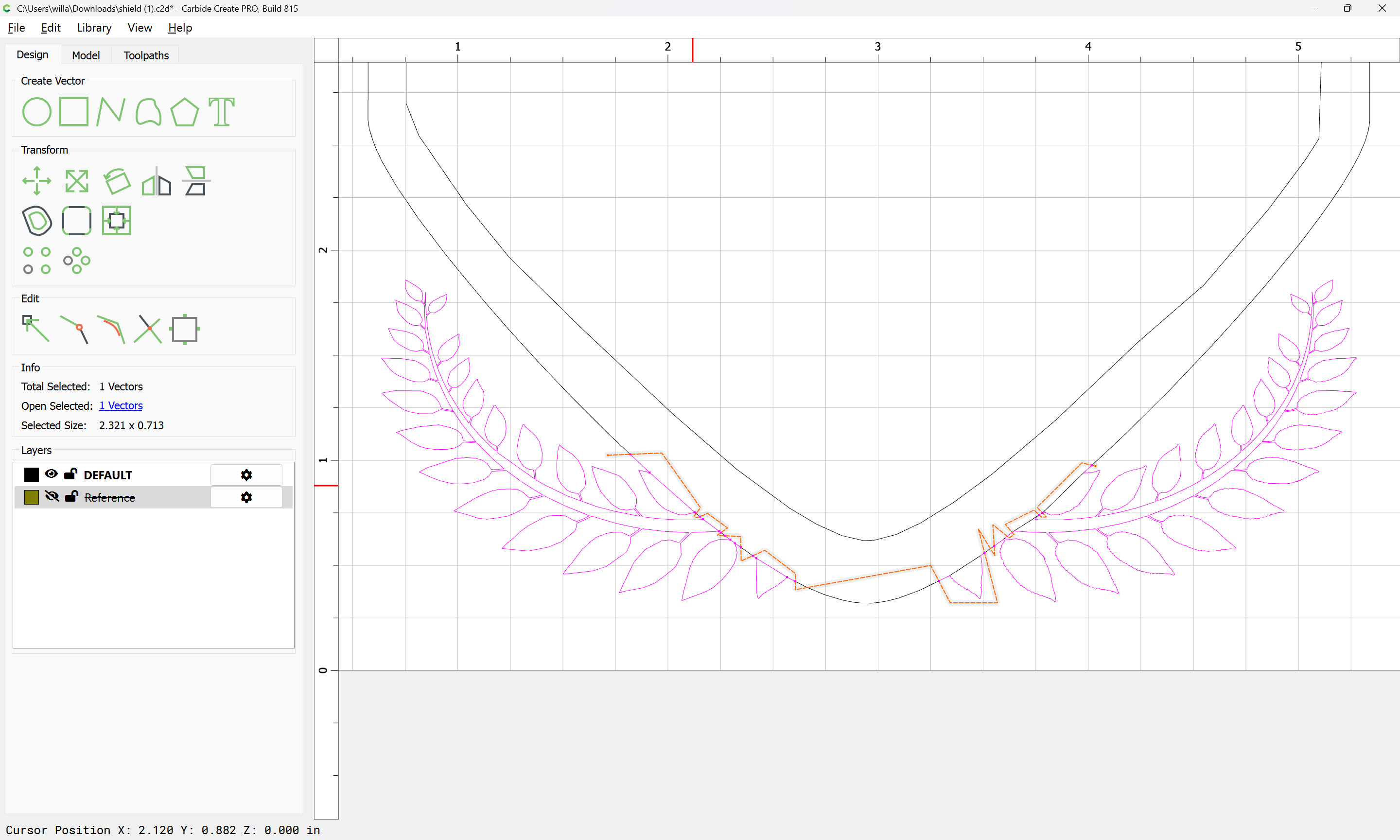Open DEFAULT layer settings gear
Viewport: 1400px width, 840px height.
click(x=246, y=475)
